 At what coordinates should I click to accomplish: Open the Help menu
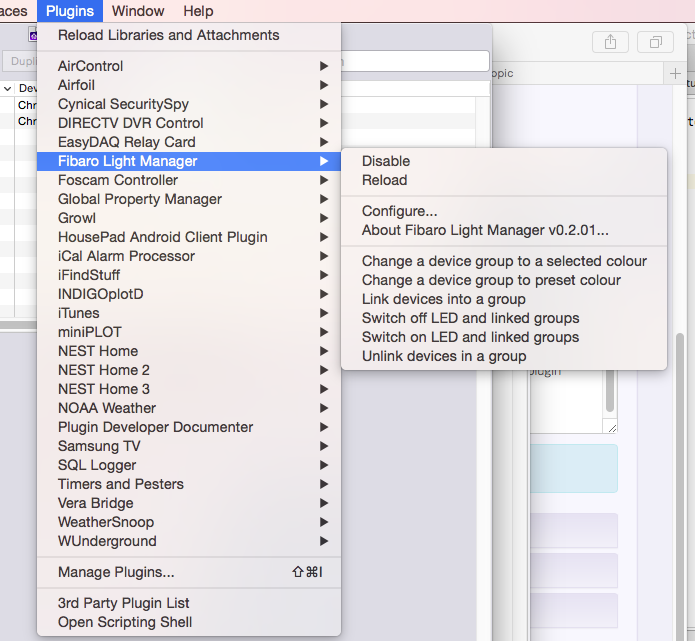coord(198,11)
